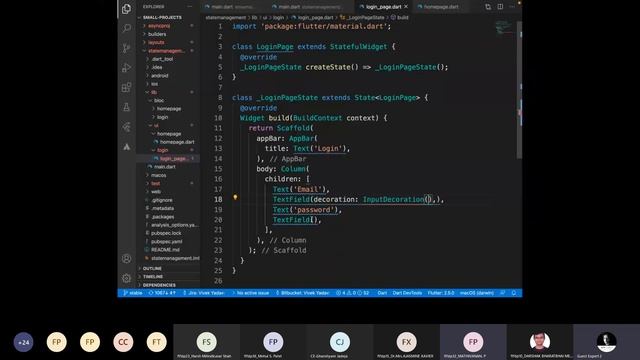640x360 pixels.
Task: Expand the .dart_tool folder
Action: tap(162, 59)
